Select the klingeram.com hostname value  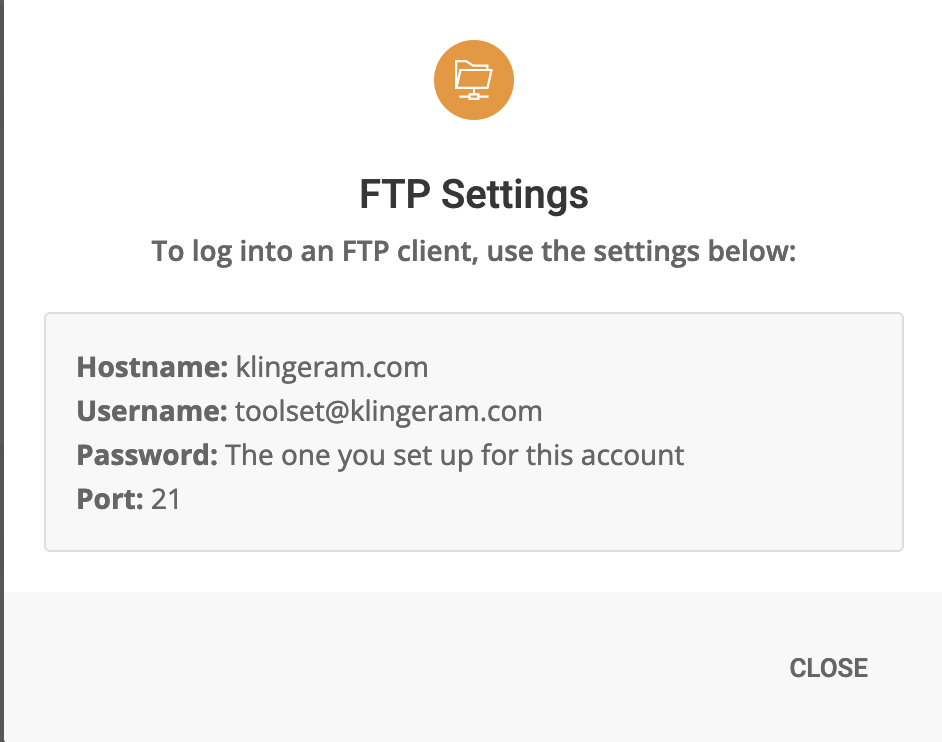pos(332,367)
